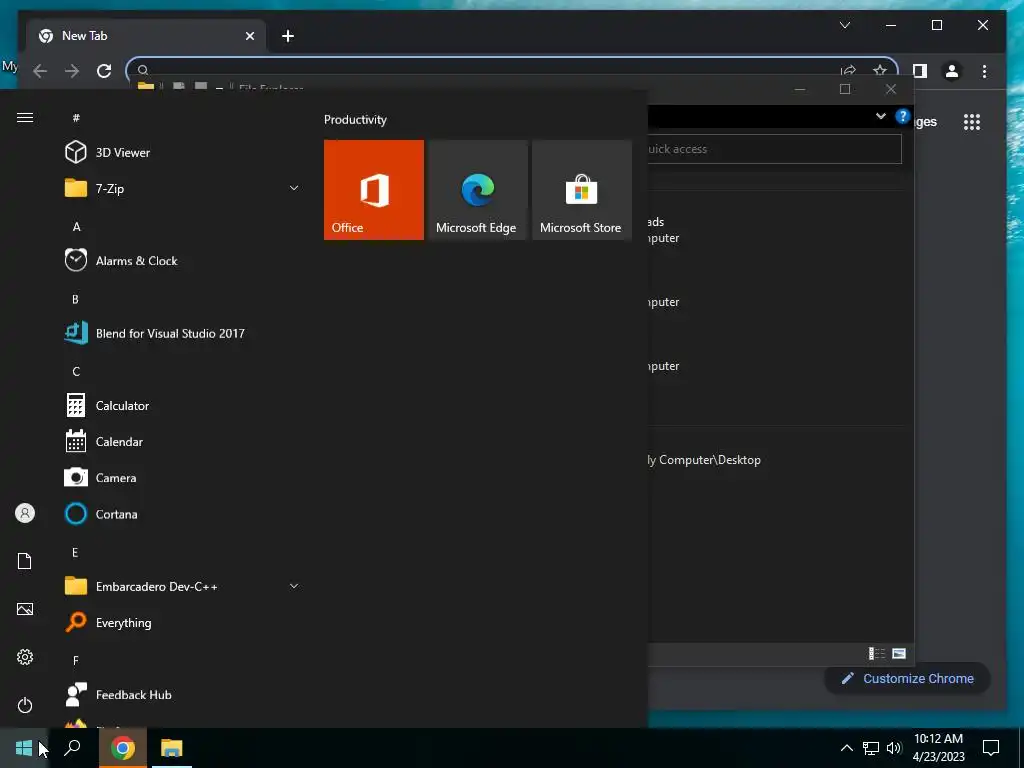Click the Windows Start button
Image resolution: width=1024 pixels, height=768 pixels.
pos(24,748)
